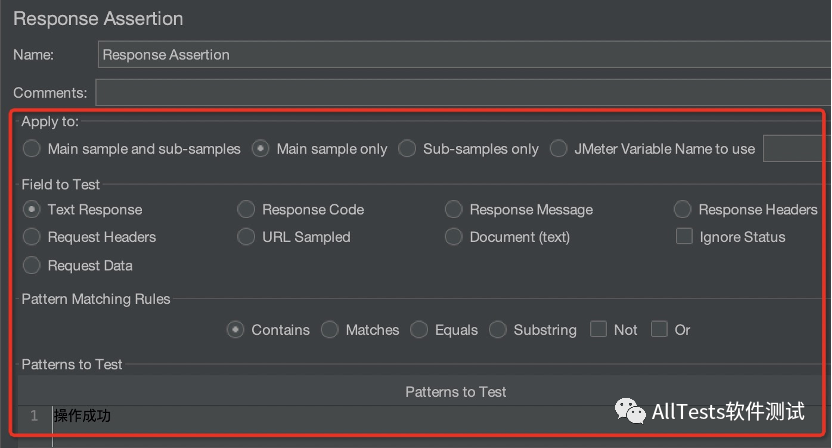Choose Response Headers field option

[x=683, y=210]
